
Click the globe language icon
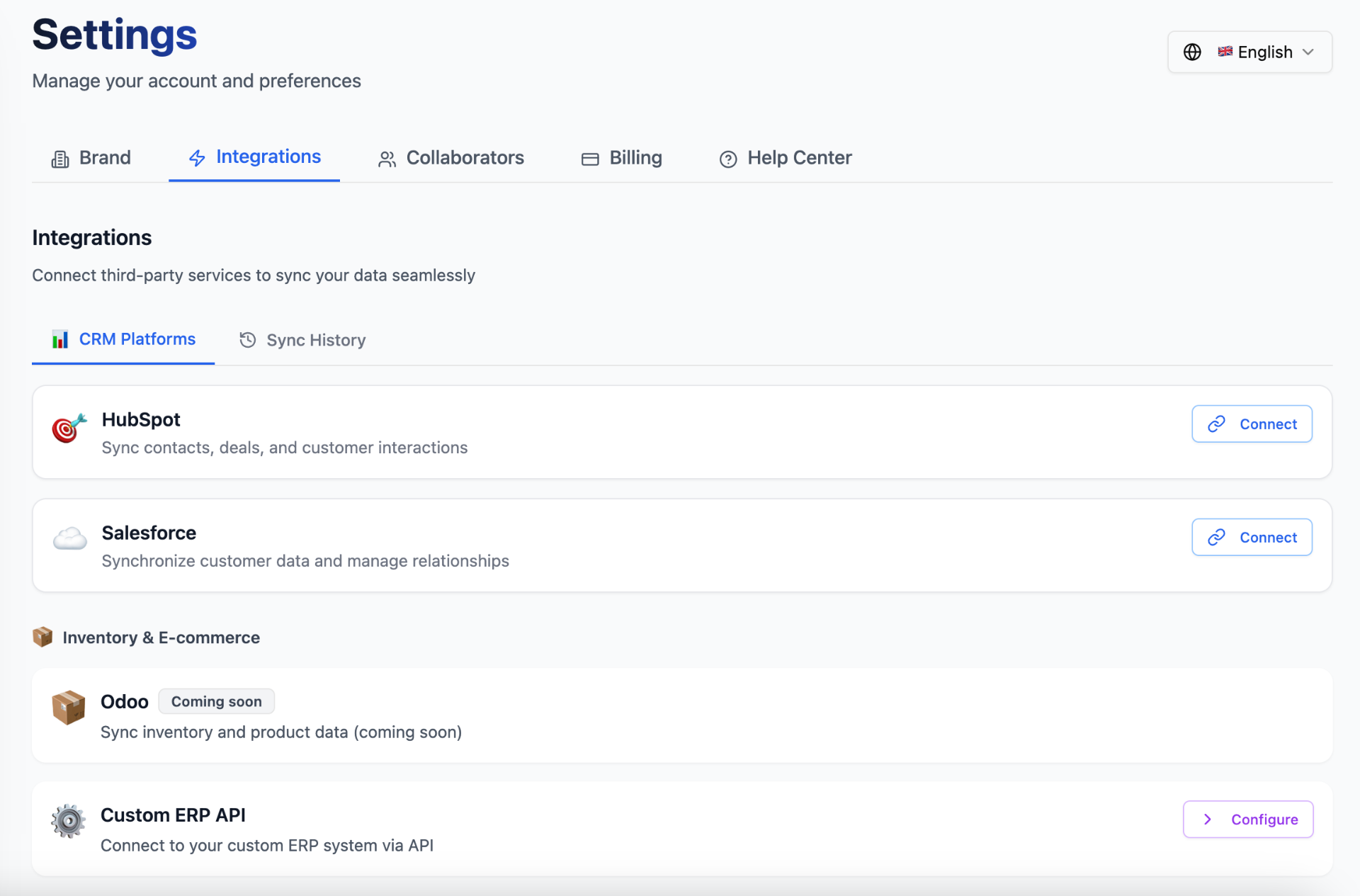tap(1192, 52)
